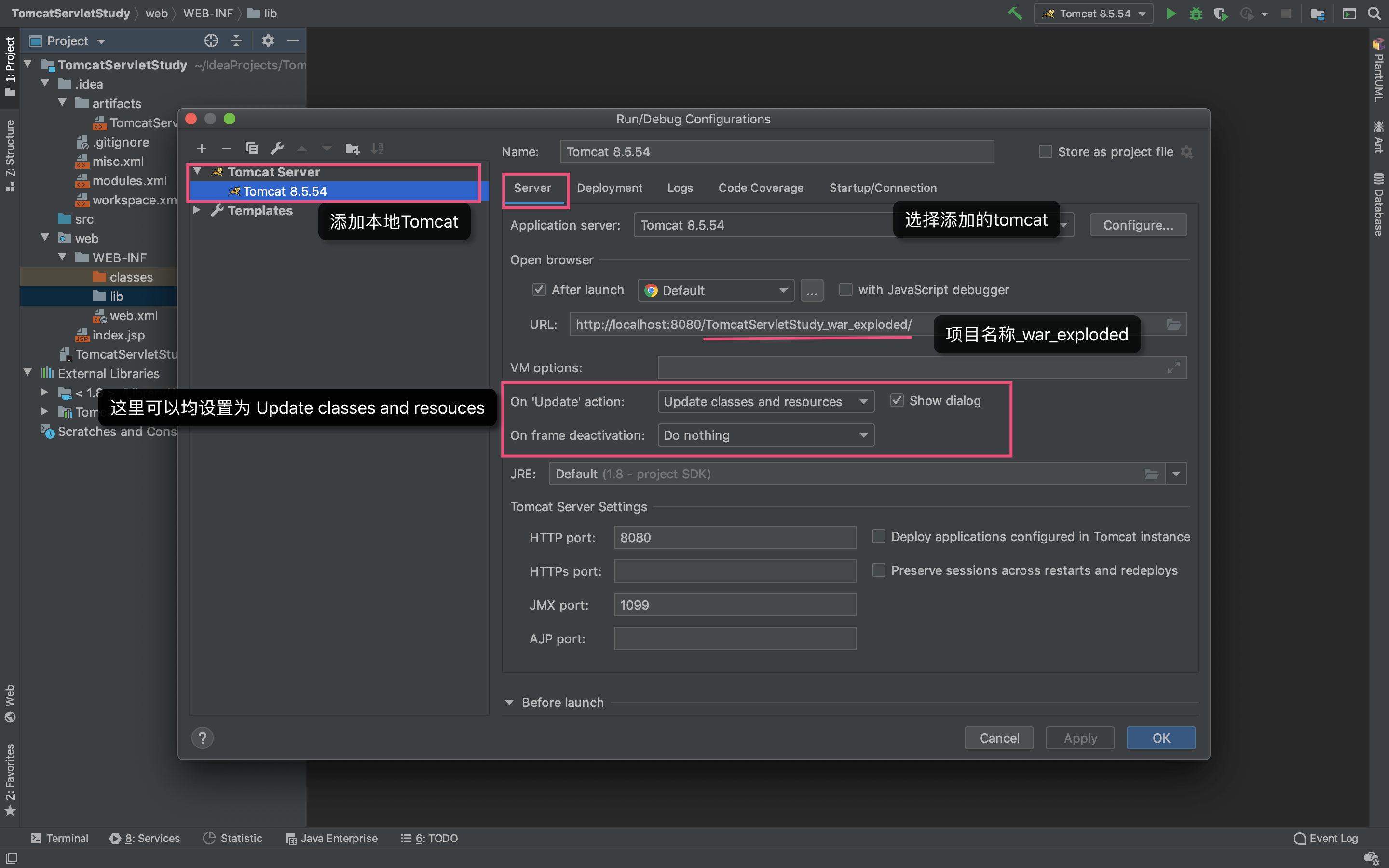
Task: Click the Search Everywhere magnifier icon
Action: click(1374, 13)
